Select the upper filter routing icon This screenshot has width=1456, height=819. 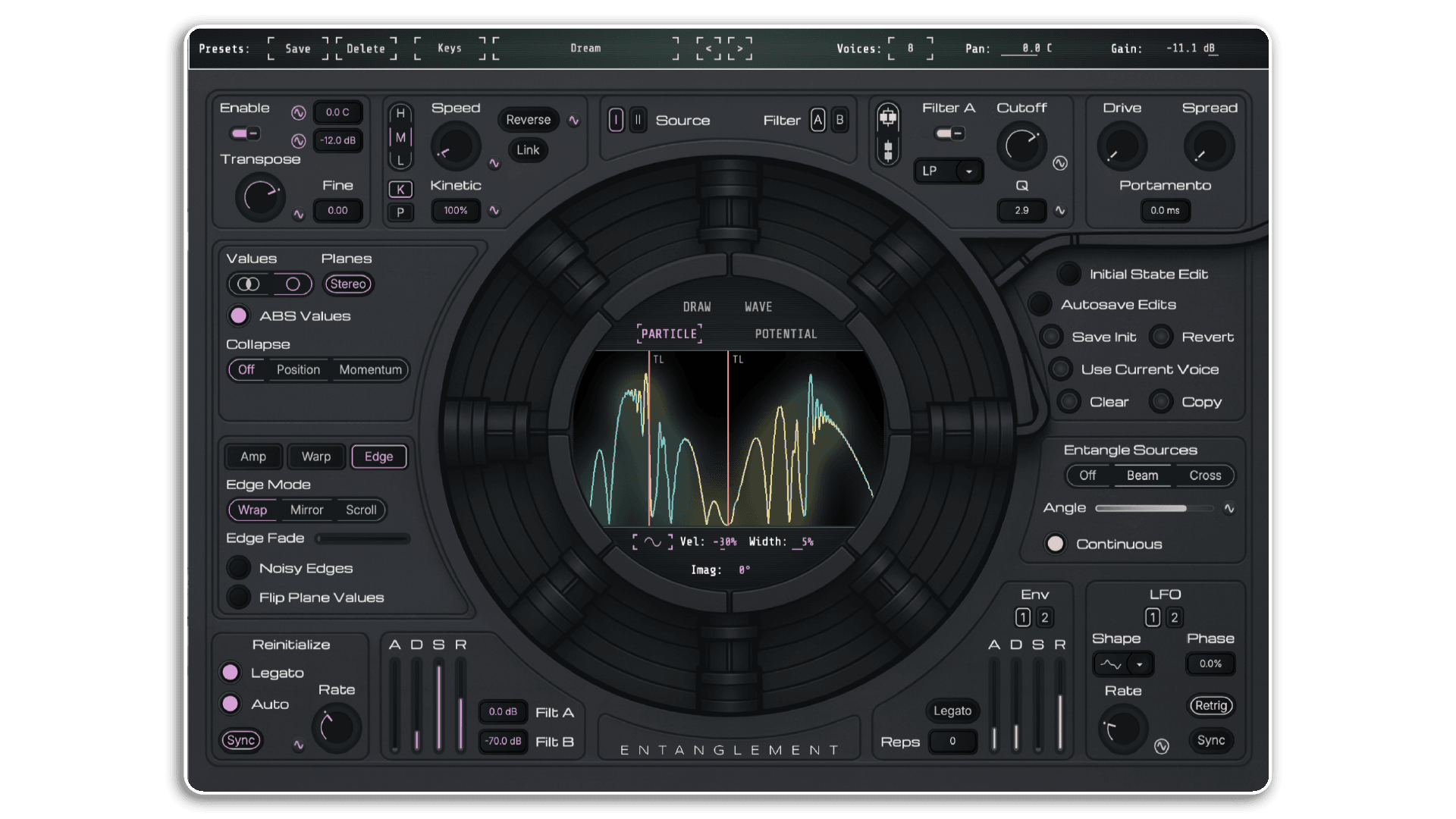pos(888,118)
